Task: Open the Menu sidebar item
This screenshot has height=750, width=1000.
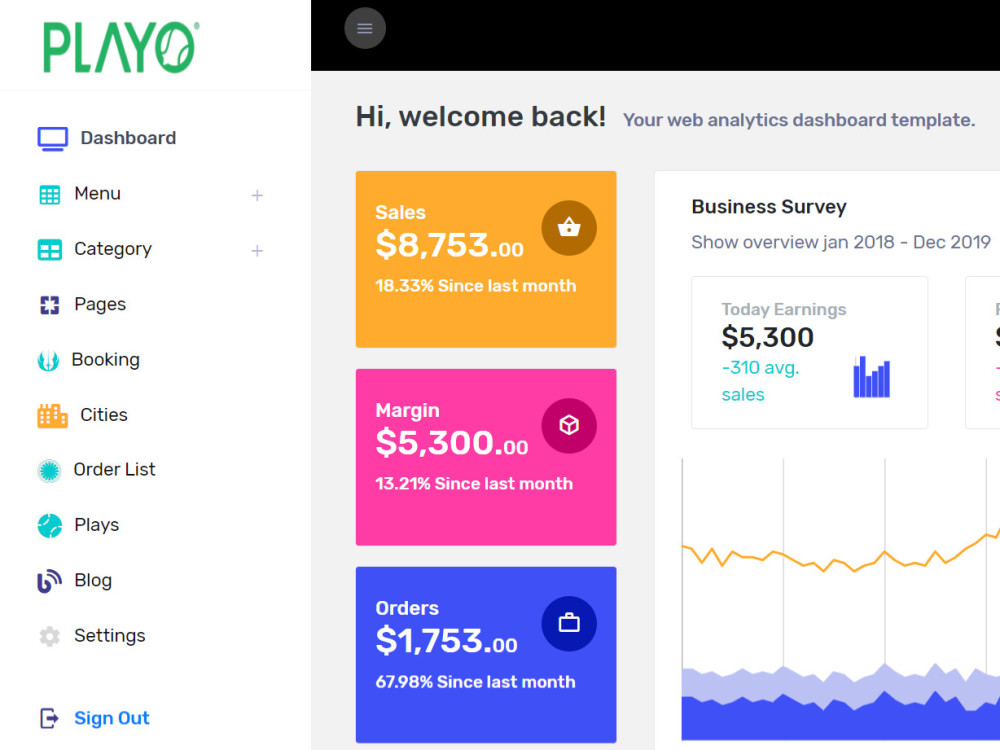Action: (98, 193)
